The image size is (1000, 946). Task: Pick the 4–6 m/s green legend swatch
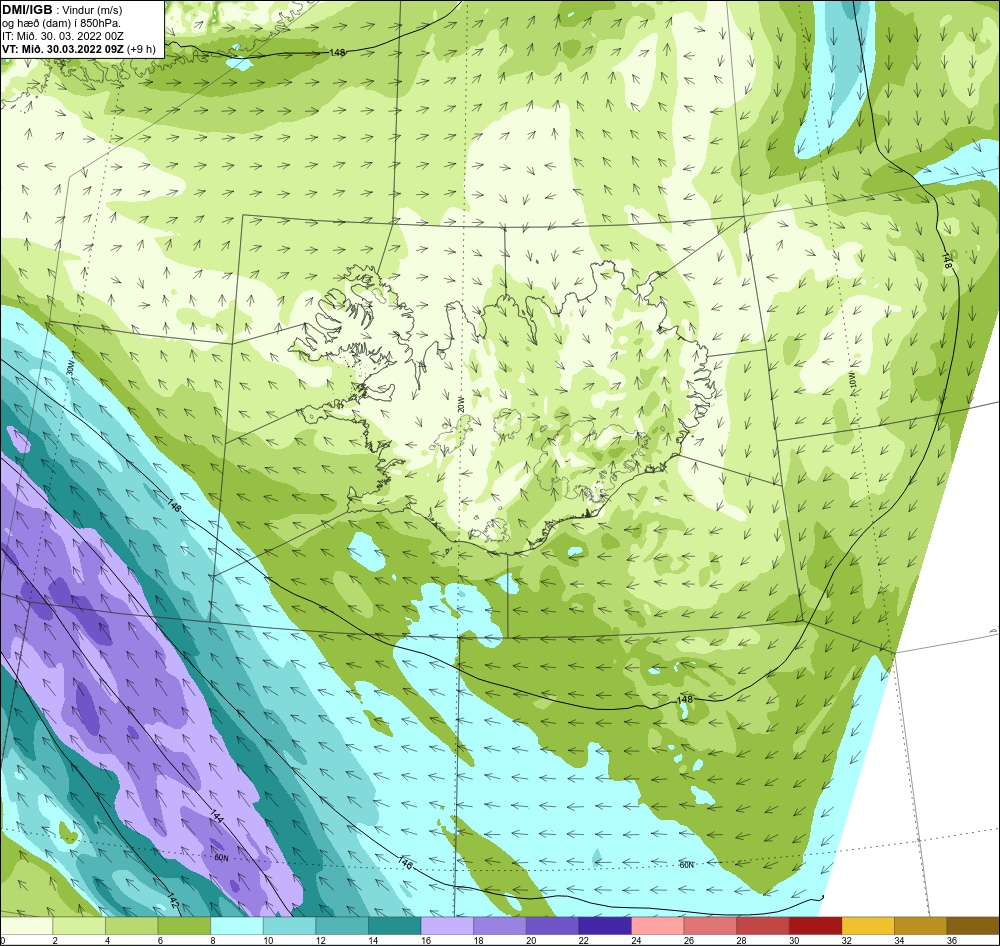(132, 926)
